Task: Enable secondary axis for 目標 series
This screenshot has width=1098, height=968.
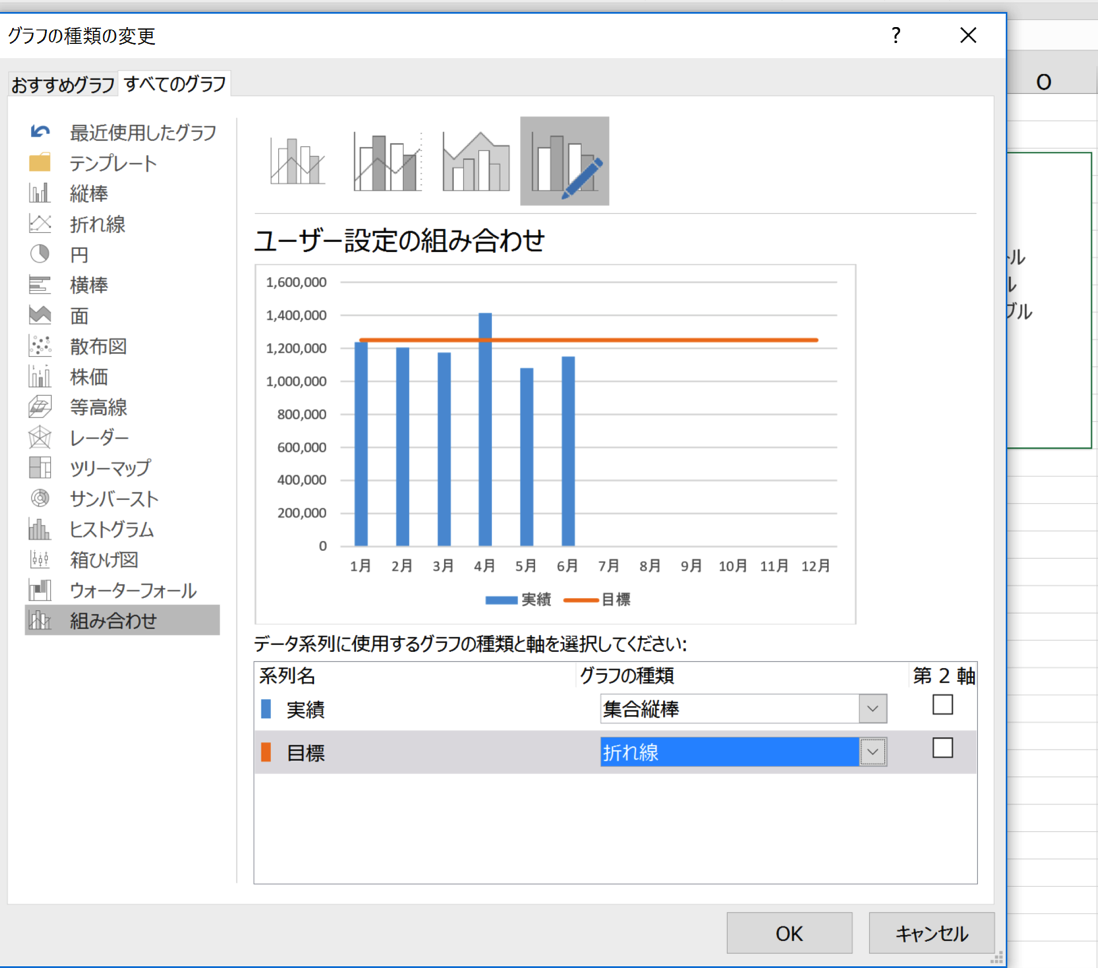Action: [x=943, y=748]
